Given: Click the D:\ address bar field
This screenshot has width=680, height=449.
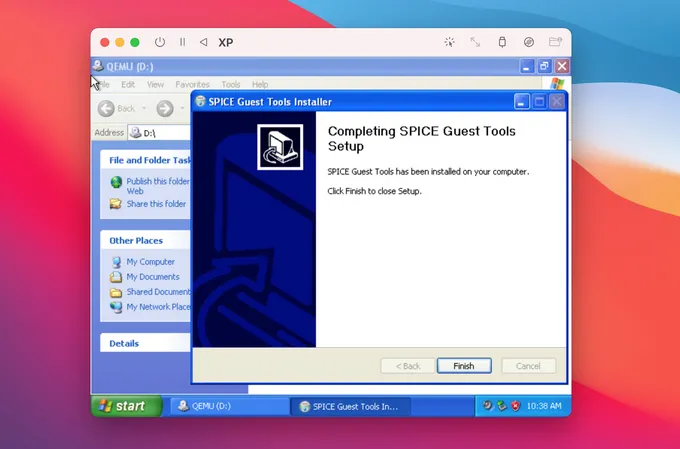Looking at the screenshot, I should click(x=160, y=133).
